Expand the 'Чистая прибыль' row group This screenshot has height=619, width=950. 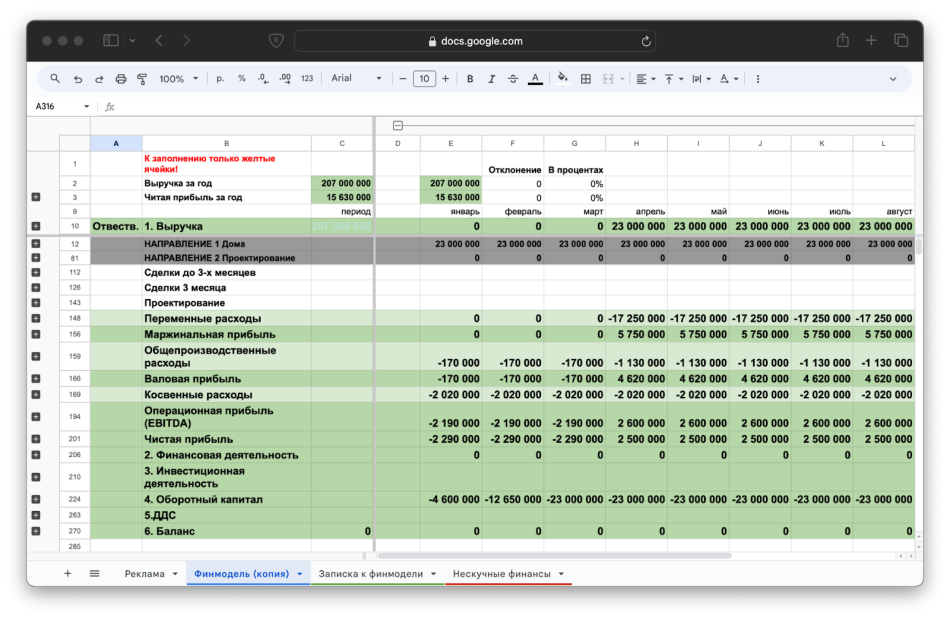pos(36,439)
